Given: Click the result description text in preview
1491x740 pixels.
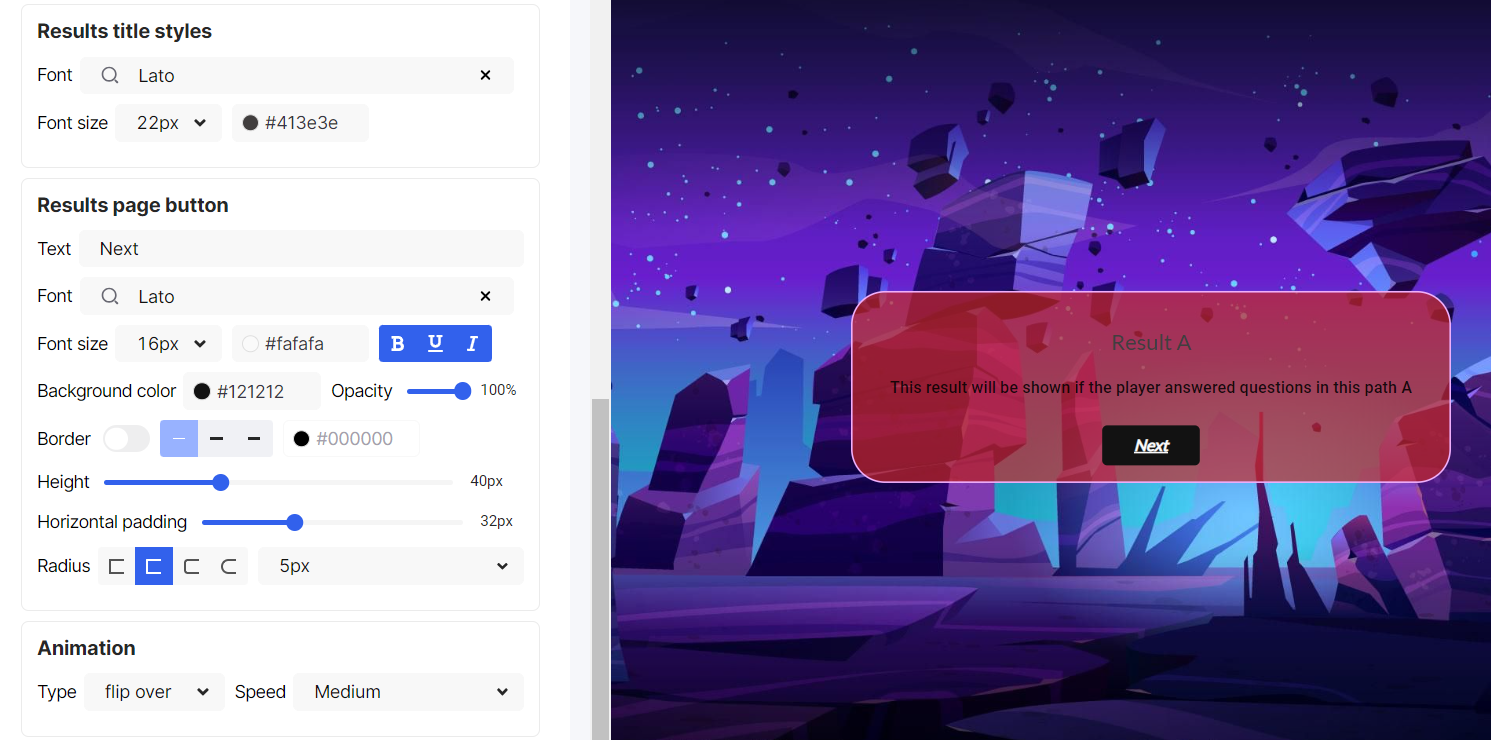Looking at the screenshot, I should click(1151, 387).
